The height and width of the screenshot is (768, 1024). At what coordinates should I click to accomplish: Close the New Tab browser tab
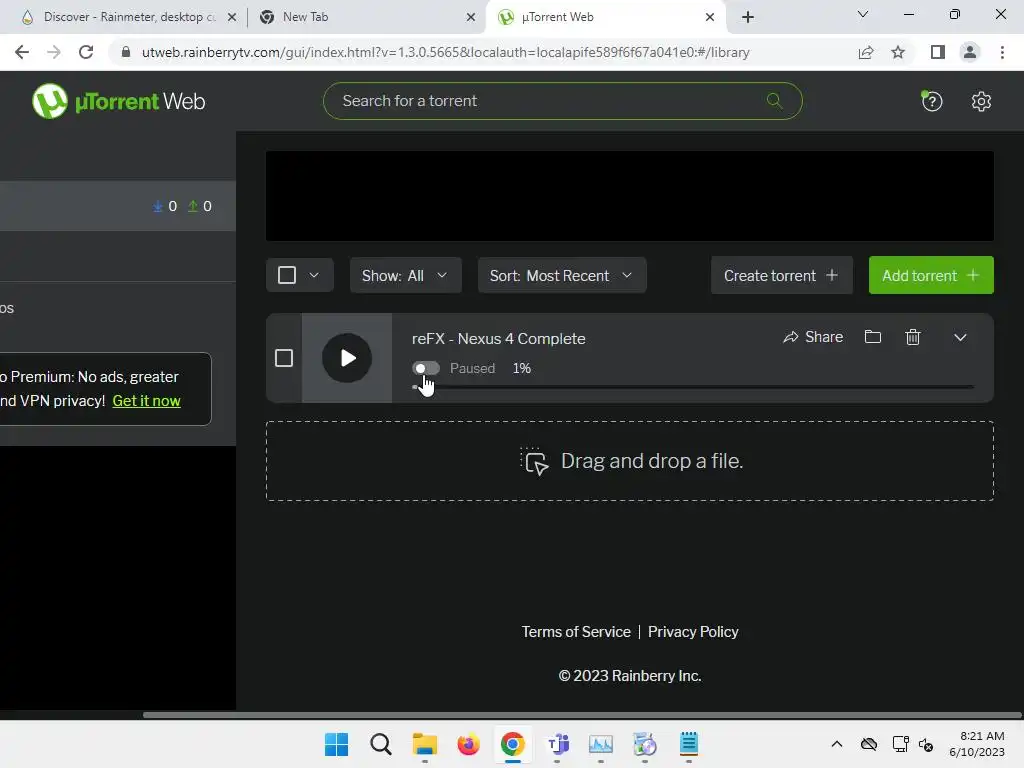(471, 17)
